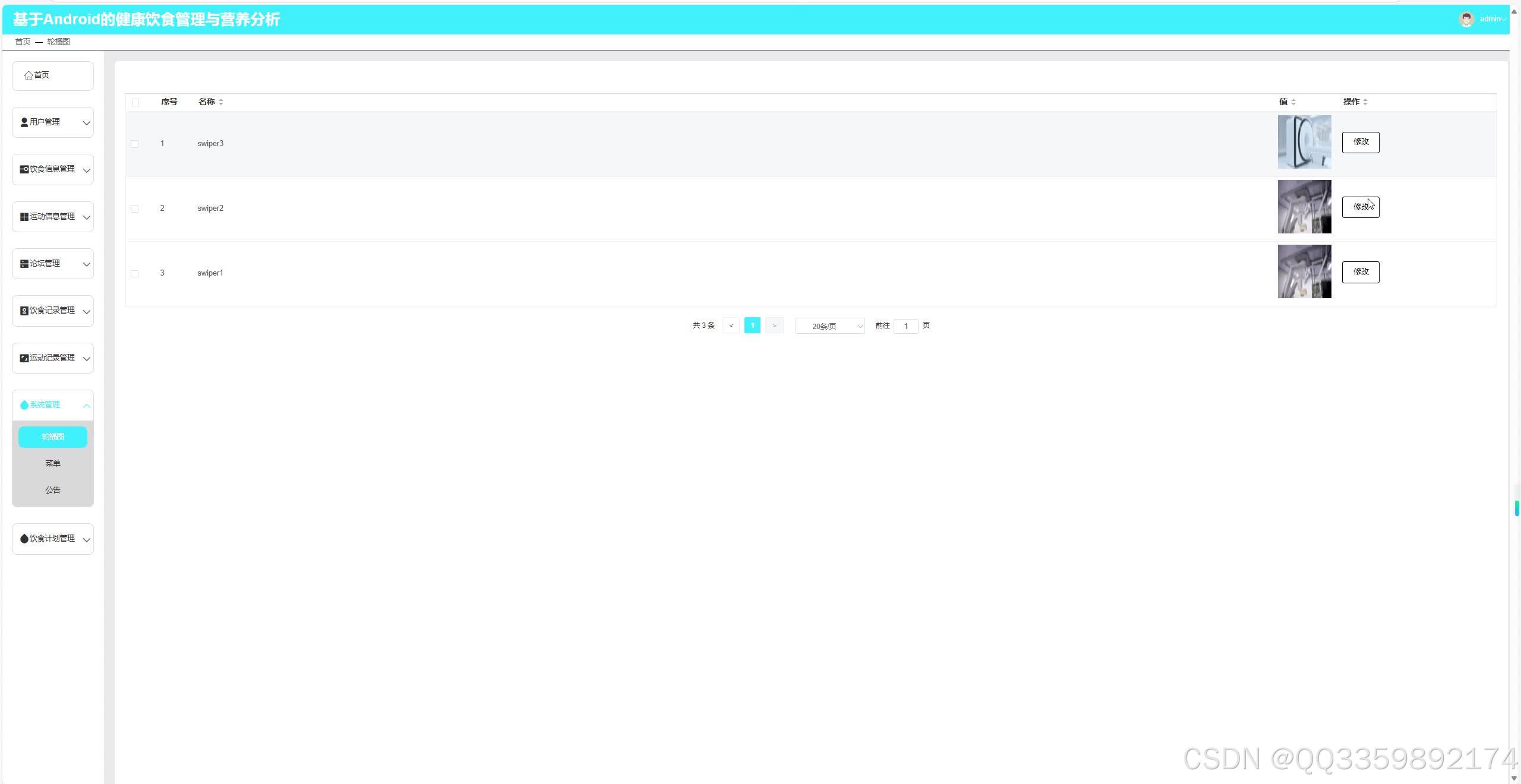
Task: Click 修改 button for swiper1
Action: click(x=1360, y=272)
